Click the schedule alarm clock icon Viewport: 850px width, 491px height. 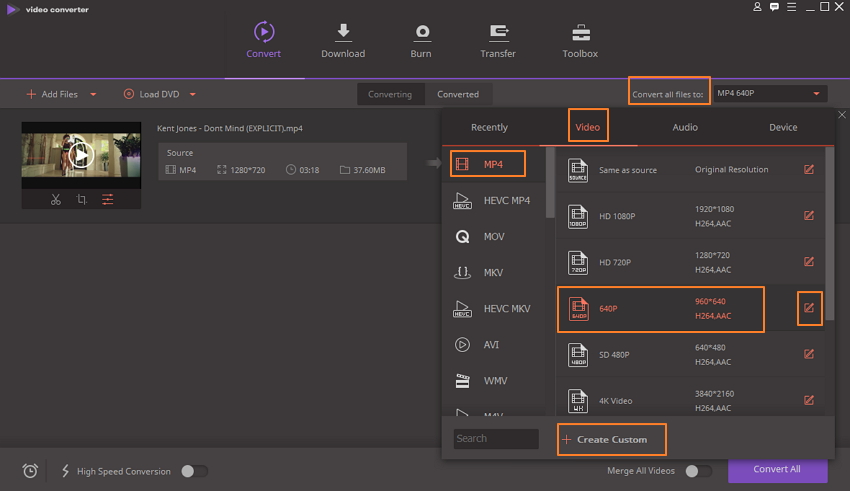point(30,470)
